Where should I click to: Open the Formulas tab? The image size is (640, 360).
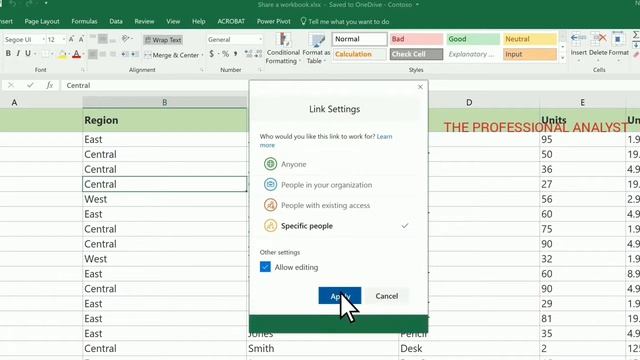coord(84,21)
